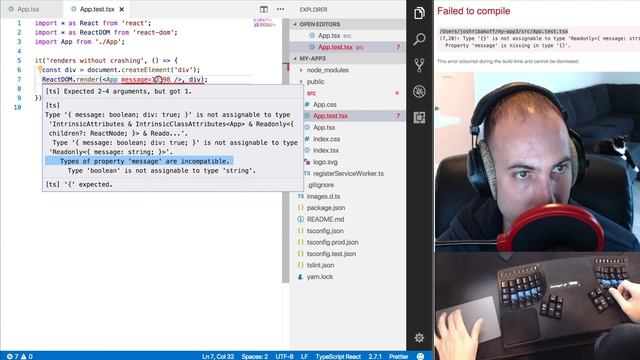Click the error file path in browser overlay
This screenshot has width=640, height=360.
pyautogui.click(x=504, y=31)
